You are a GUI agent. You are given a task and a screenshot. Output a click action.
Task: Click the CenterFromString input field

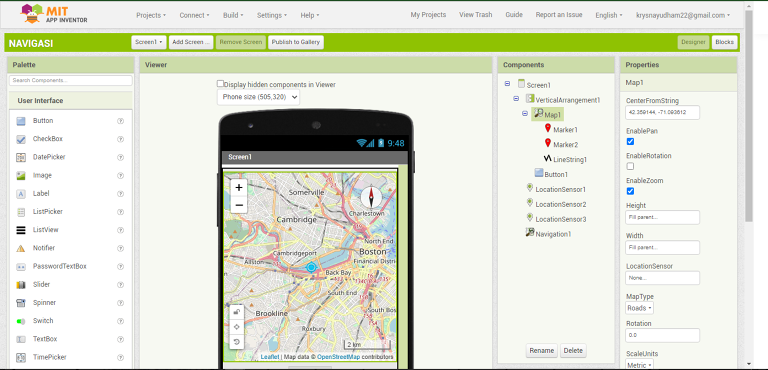coord(662,113)
